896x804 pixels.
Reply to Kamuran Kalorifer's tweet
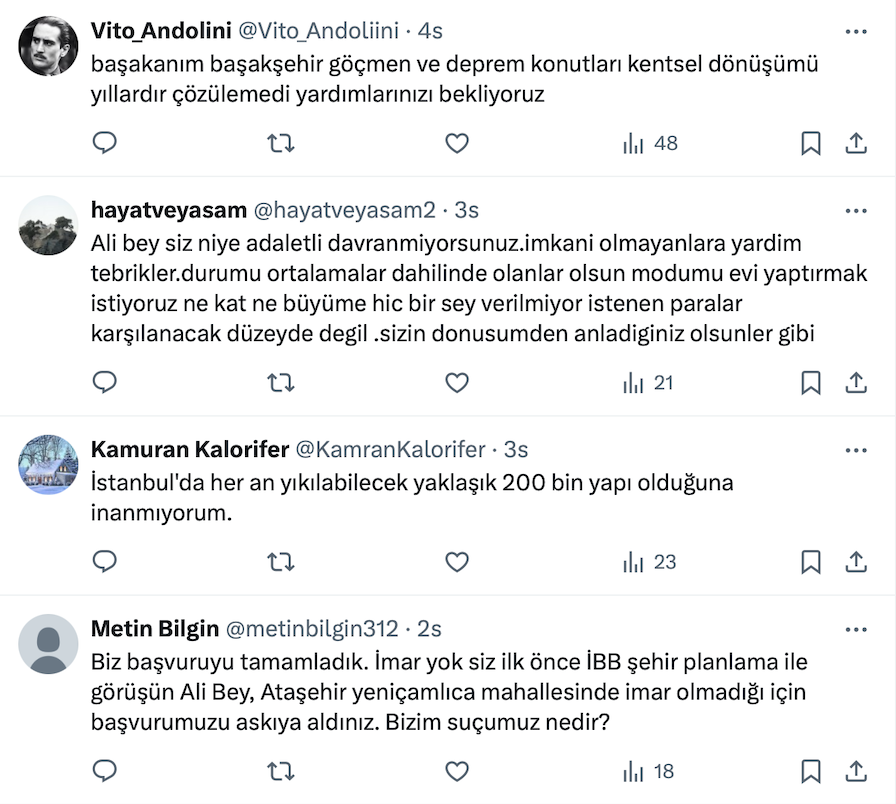click(x=105, y=563)
